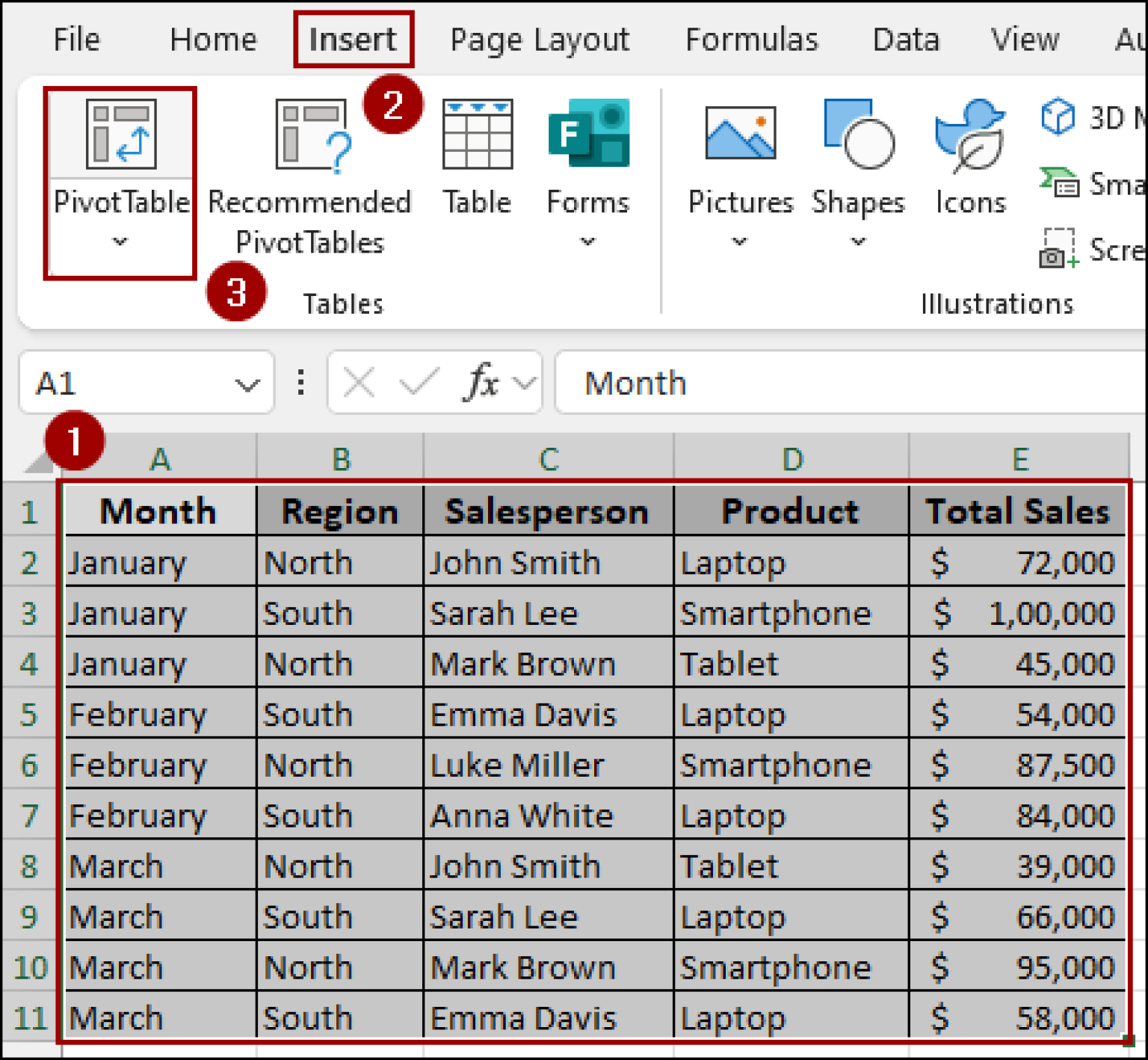Viewport: 1148px width, 1060px height.
Task: Select column C header
Action: tap(548, 458)
